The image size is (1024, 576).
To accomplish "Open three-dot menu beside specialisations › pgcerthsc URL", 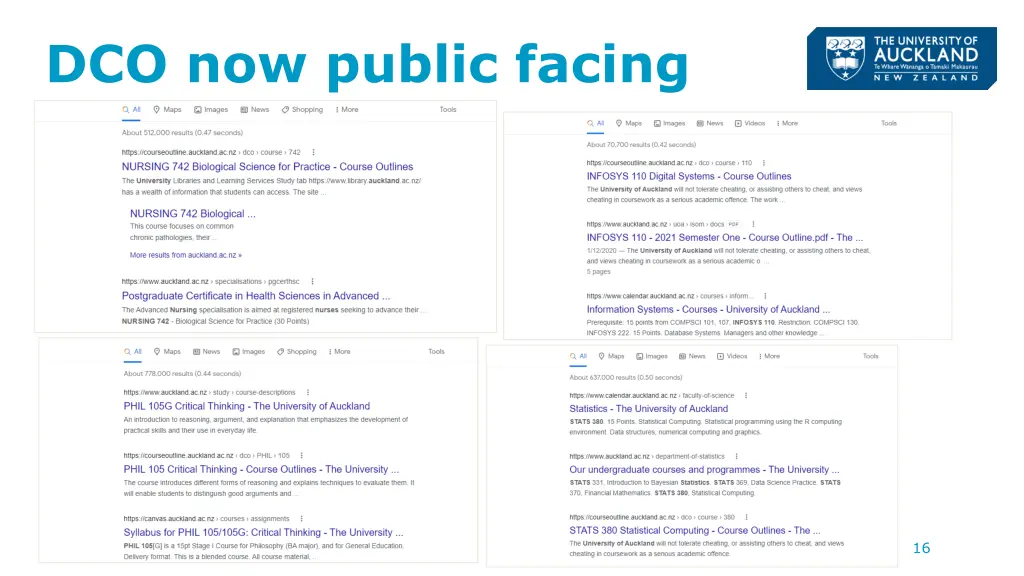I will pos(312,281).
